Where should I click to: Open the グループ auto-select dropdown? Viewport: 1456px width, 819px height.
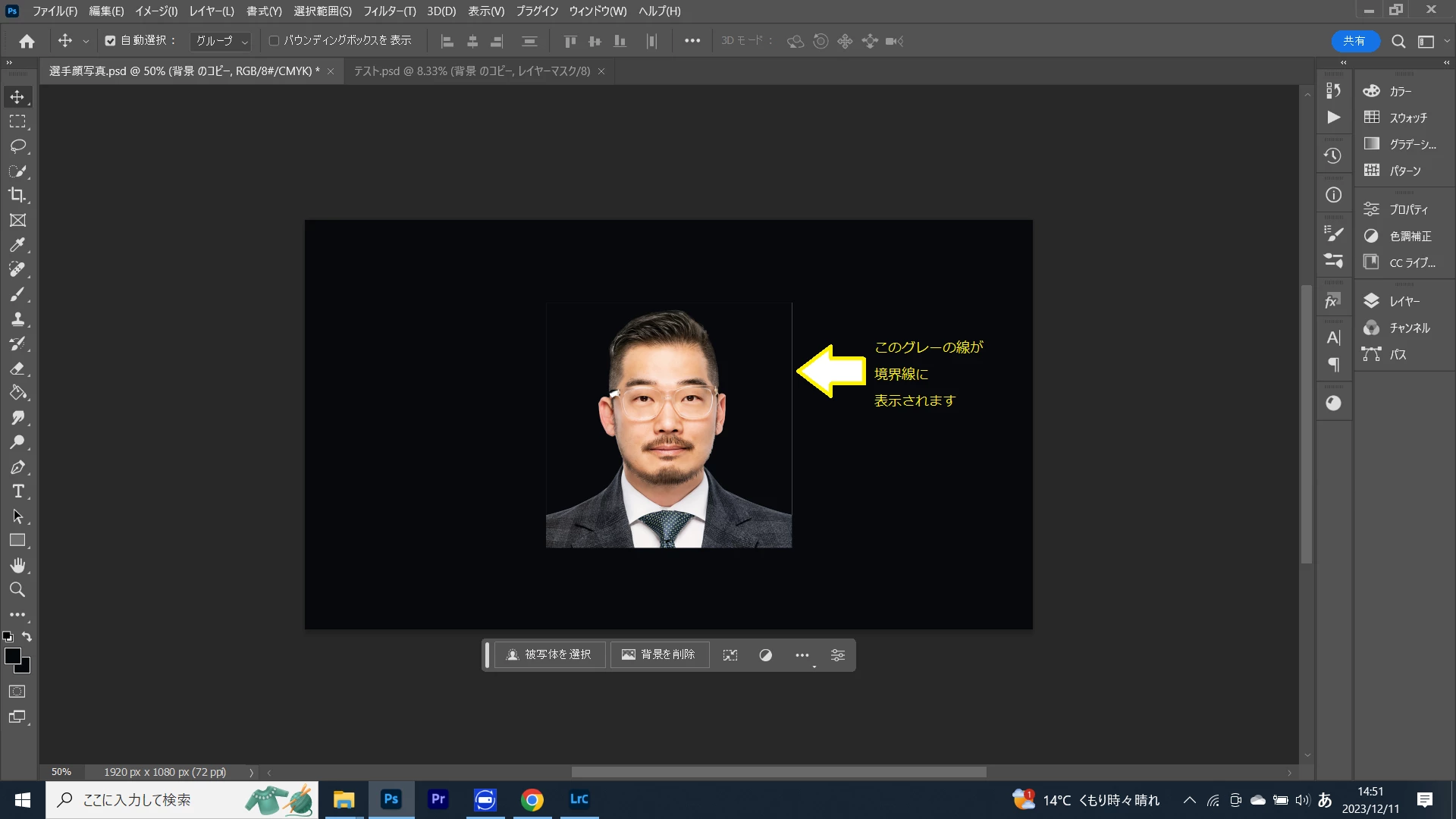(221, 41)
